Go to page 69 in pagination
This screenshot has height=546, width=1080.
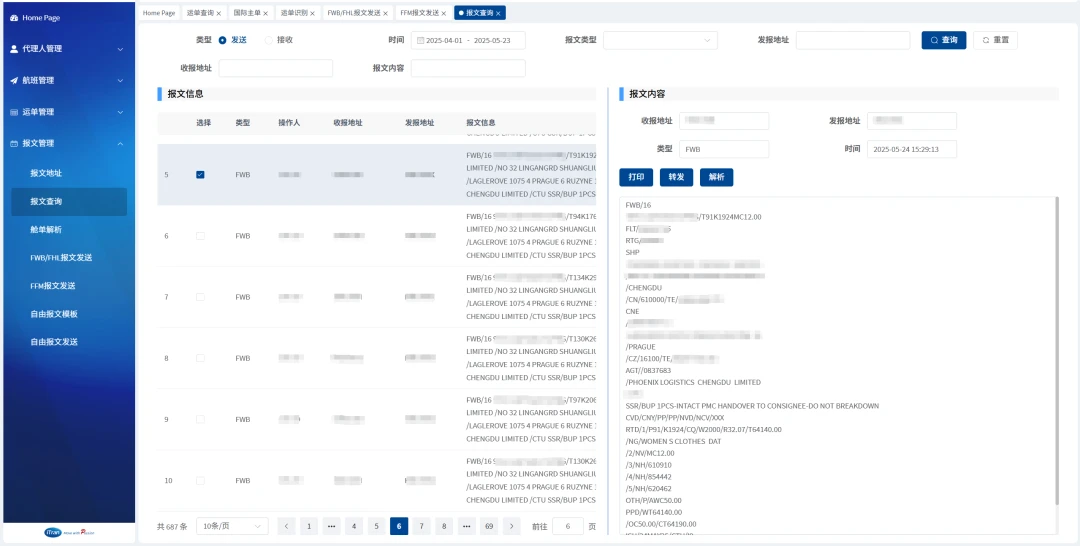489,526
